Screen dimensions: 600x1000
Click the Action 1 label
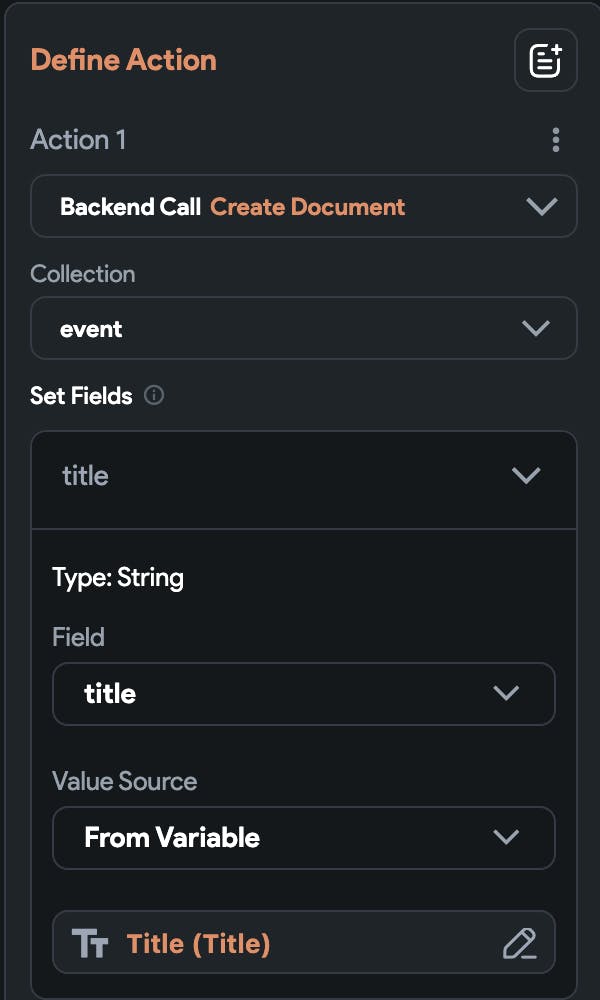(78, 140)
